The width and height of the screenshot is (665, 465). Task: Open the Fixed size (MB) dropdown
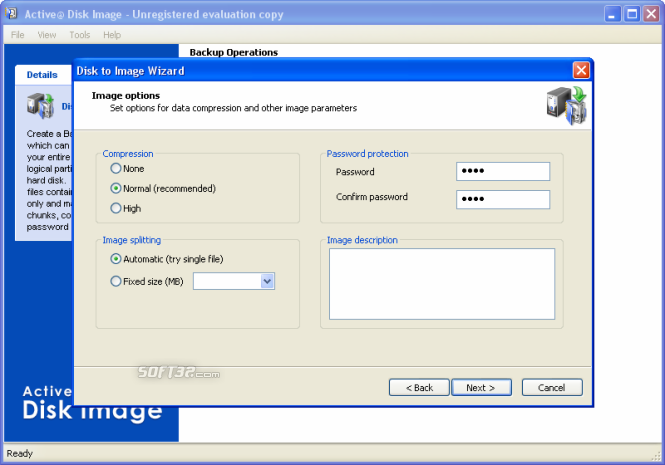tap(267, 281)
